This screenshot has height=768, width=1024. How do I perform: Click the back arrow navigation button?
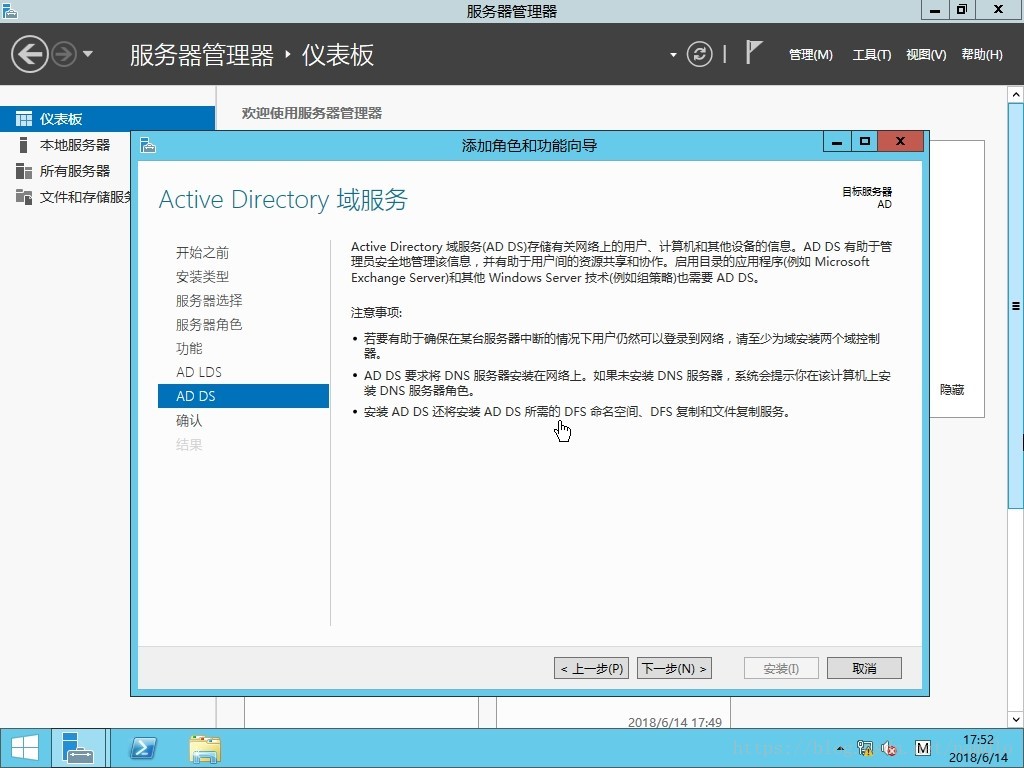coord(30,54)
